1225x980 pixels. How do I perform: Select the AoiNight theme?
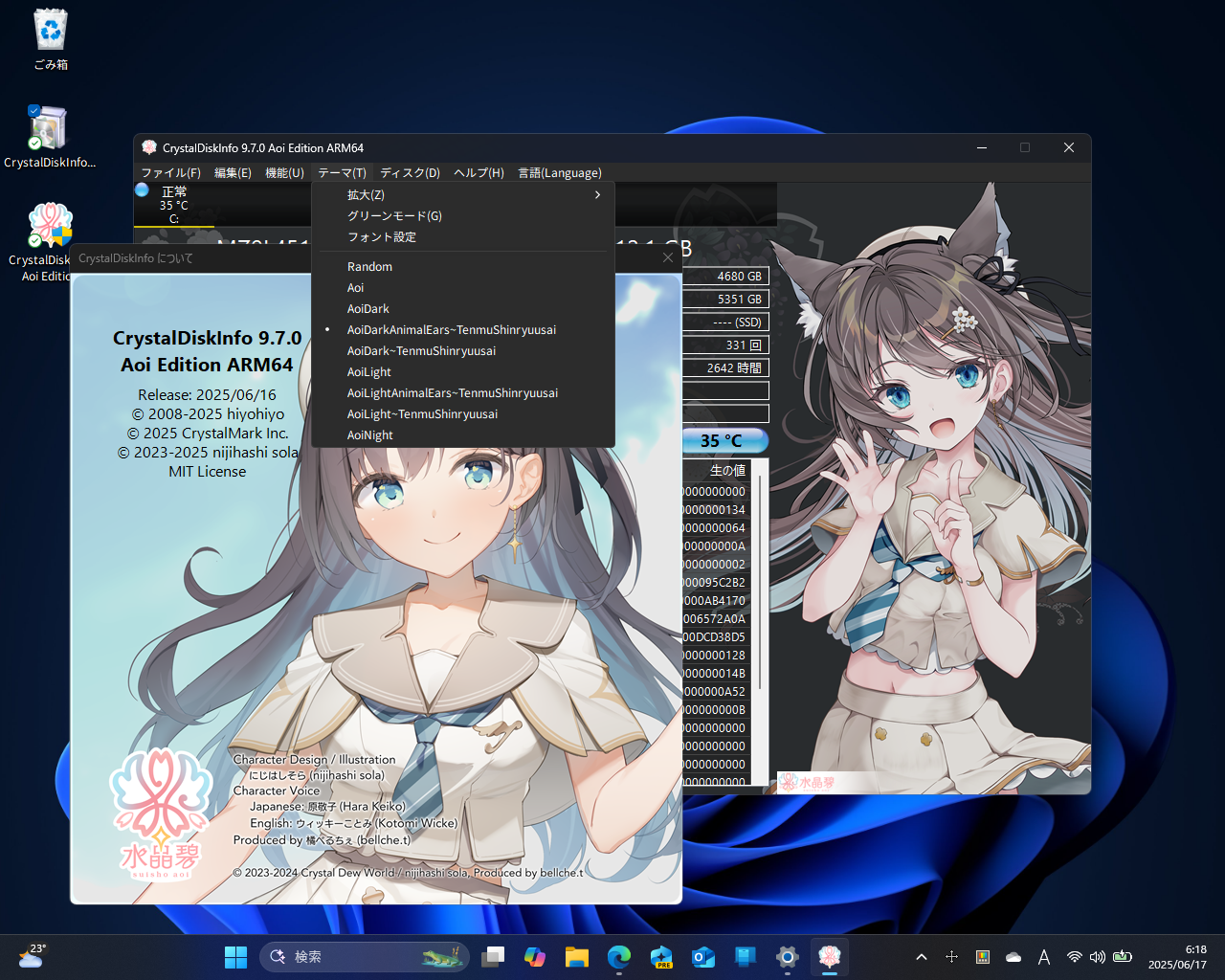pos(370,434)
